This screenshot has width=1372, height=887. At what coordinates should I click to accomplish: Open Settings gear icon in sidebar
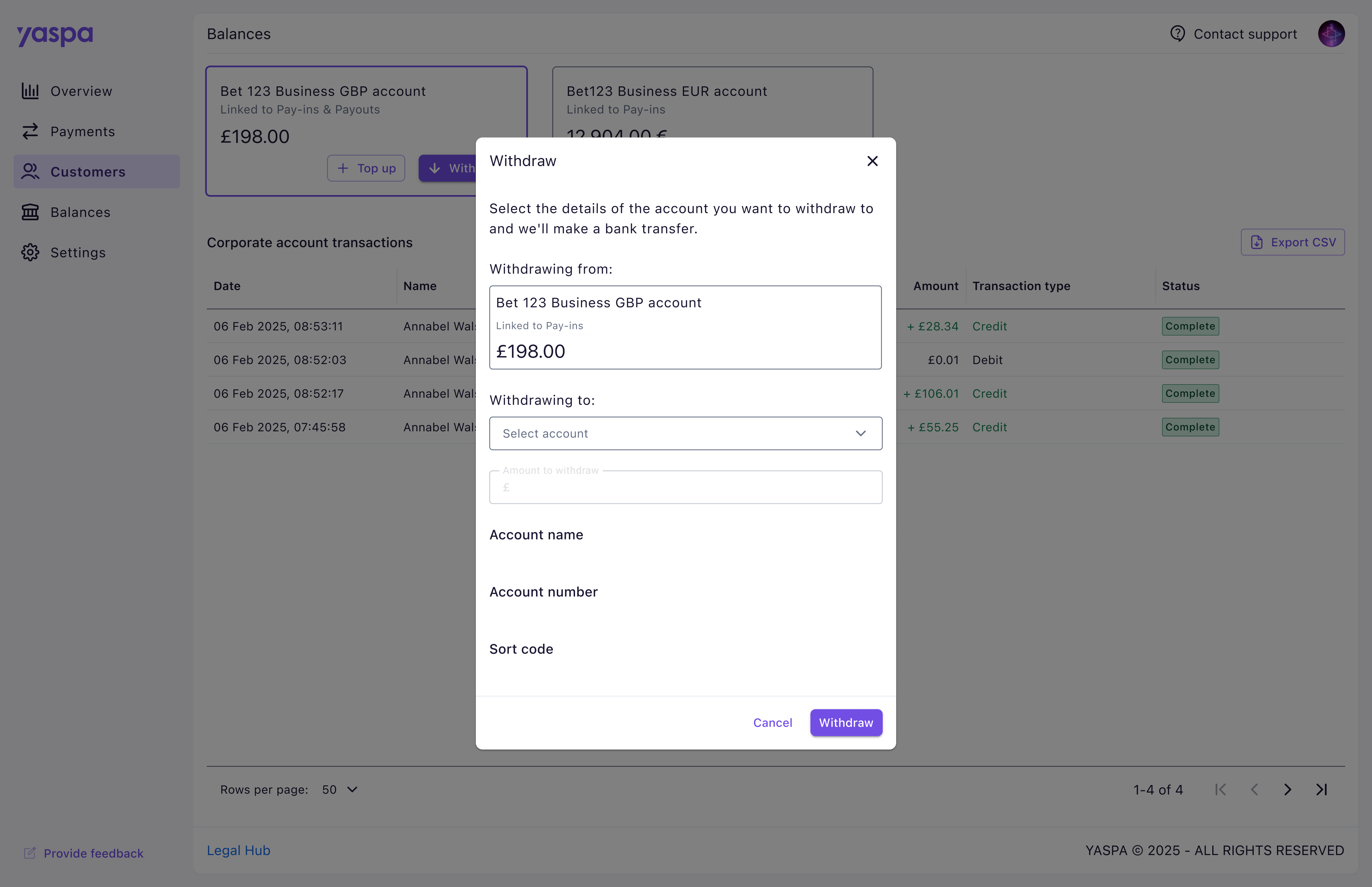30,252
